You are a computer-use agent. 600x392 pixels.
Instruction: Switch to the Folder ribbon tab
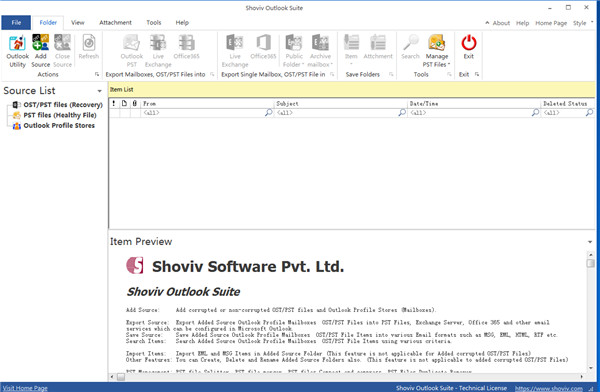point(48,23)
